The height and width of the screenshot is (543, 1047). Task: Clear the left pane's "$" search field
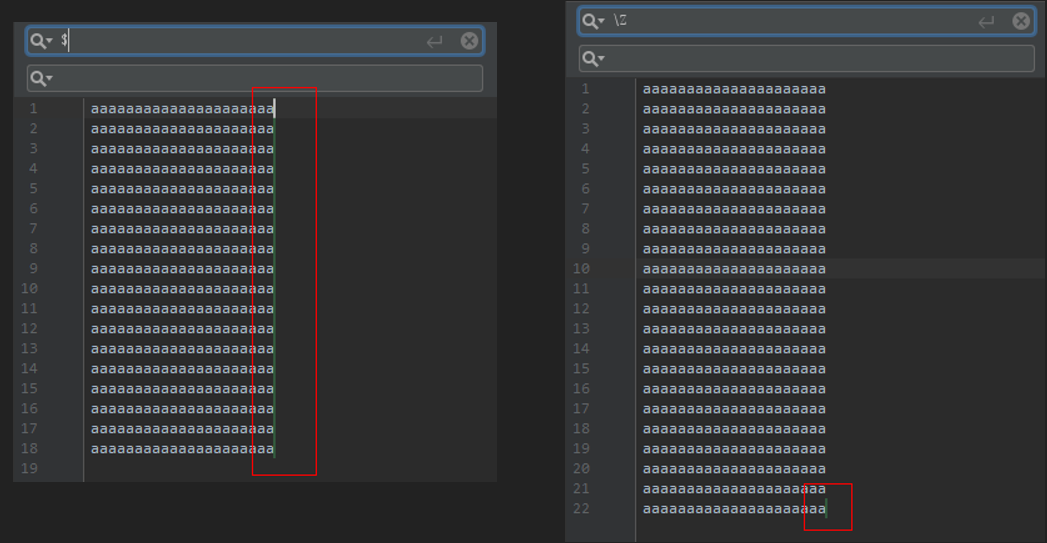pos(469,41)
